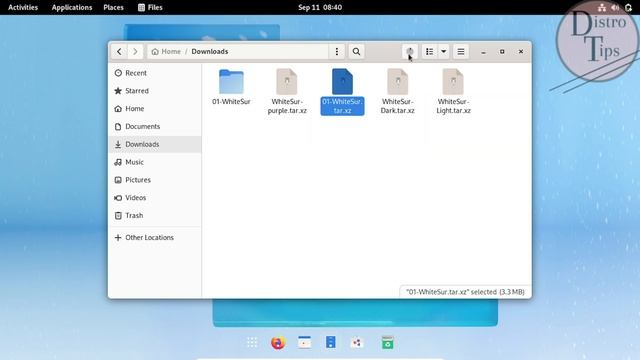This screenshot has width=640, height=360.
Task: Expand the view options dropdown arrow
Action: [443, 51]
